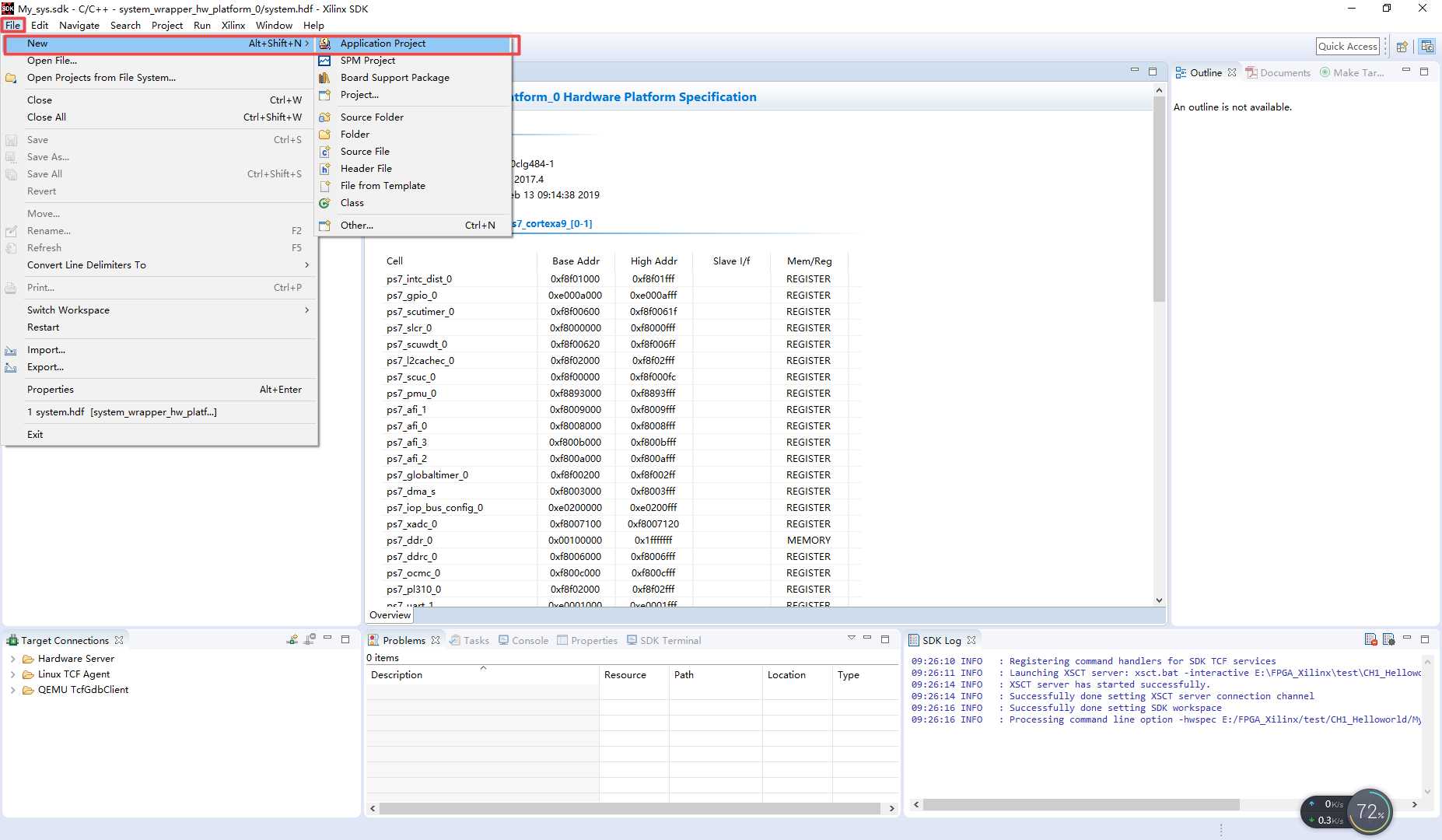Open the Edit menu
The image size is (1442, 840).
pyautogui.click(x=40, y=25)
